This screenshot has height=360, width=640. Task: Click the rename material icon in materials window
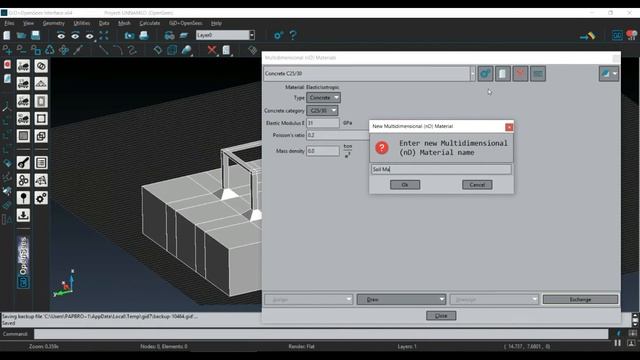point(538,74)
